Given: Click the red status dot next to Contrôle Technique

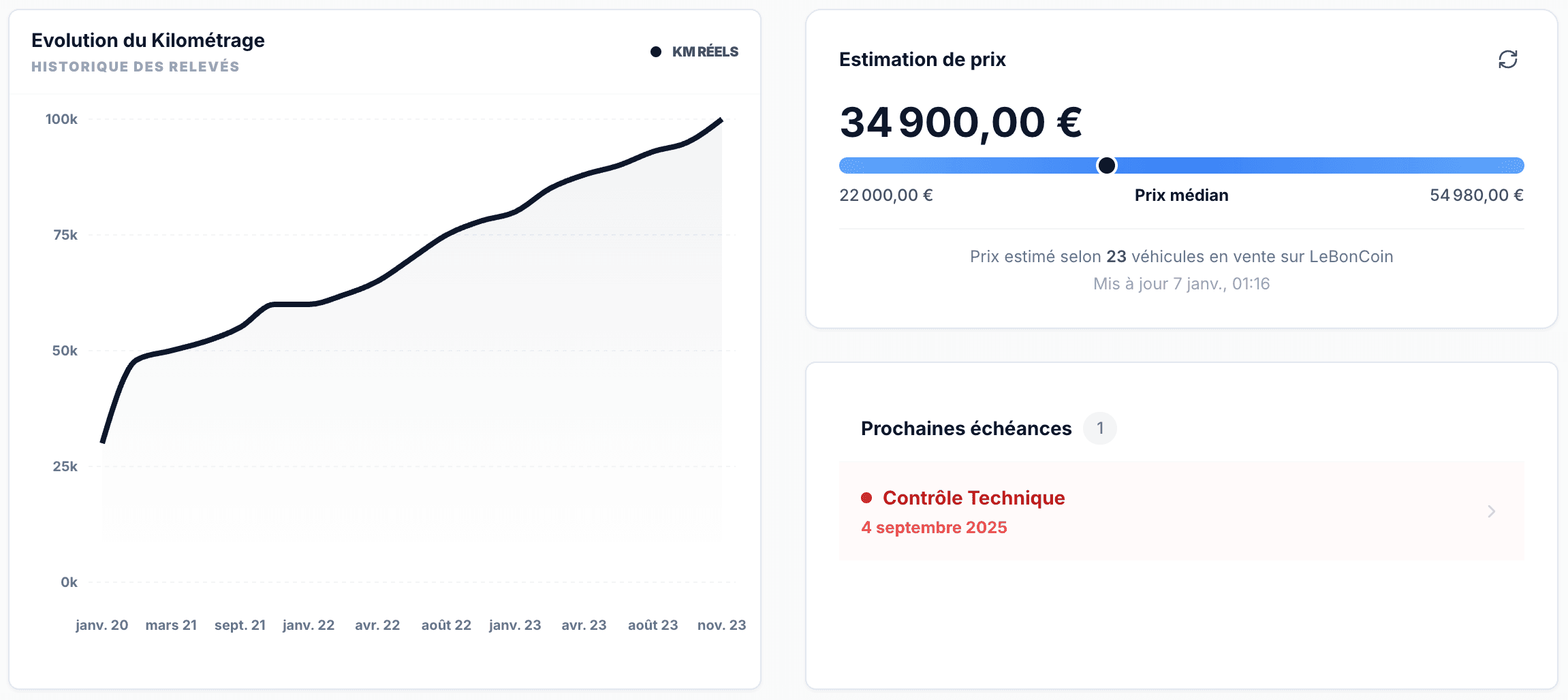Looking at the screenshot, I should click(866, 498).
